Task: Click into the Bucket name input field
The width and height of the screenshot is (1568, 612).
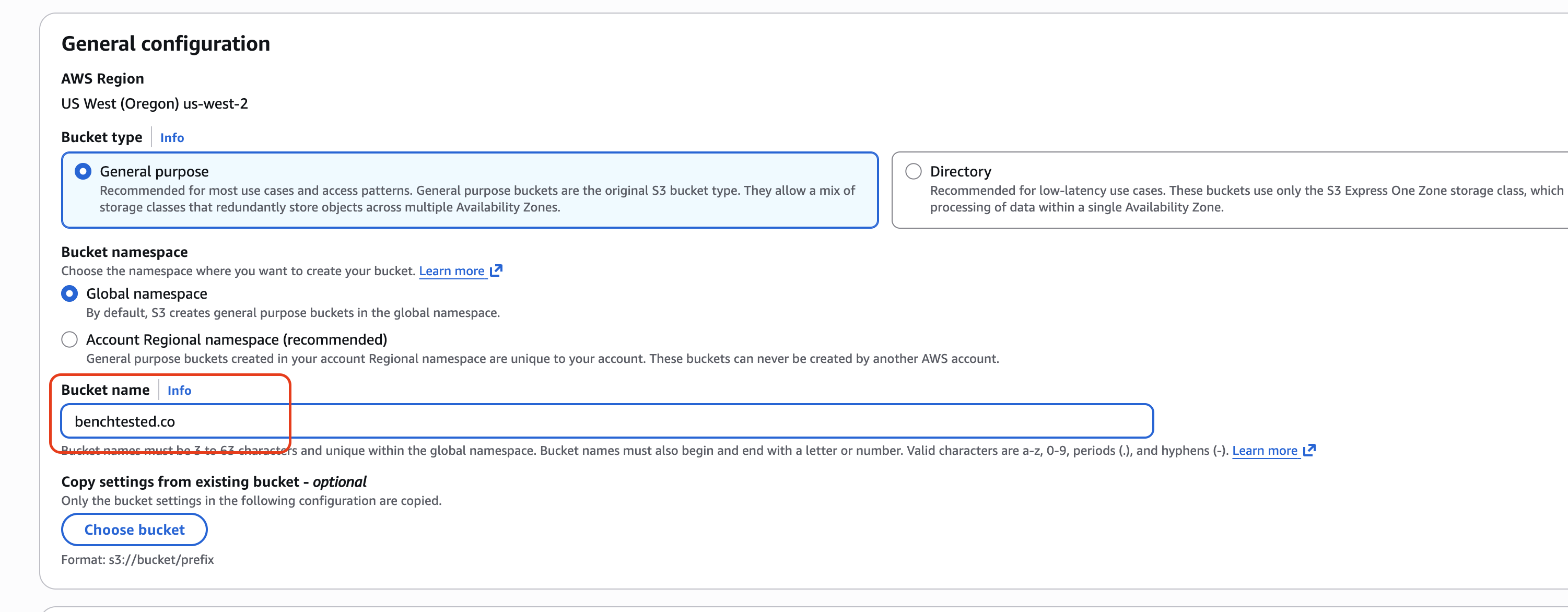Action: (607, 421)
